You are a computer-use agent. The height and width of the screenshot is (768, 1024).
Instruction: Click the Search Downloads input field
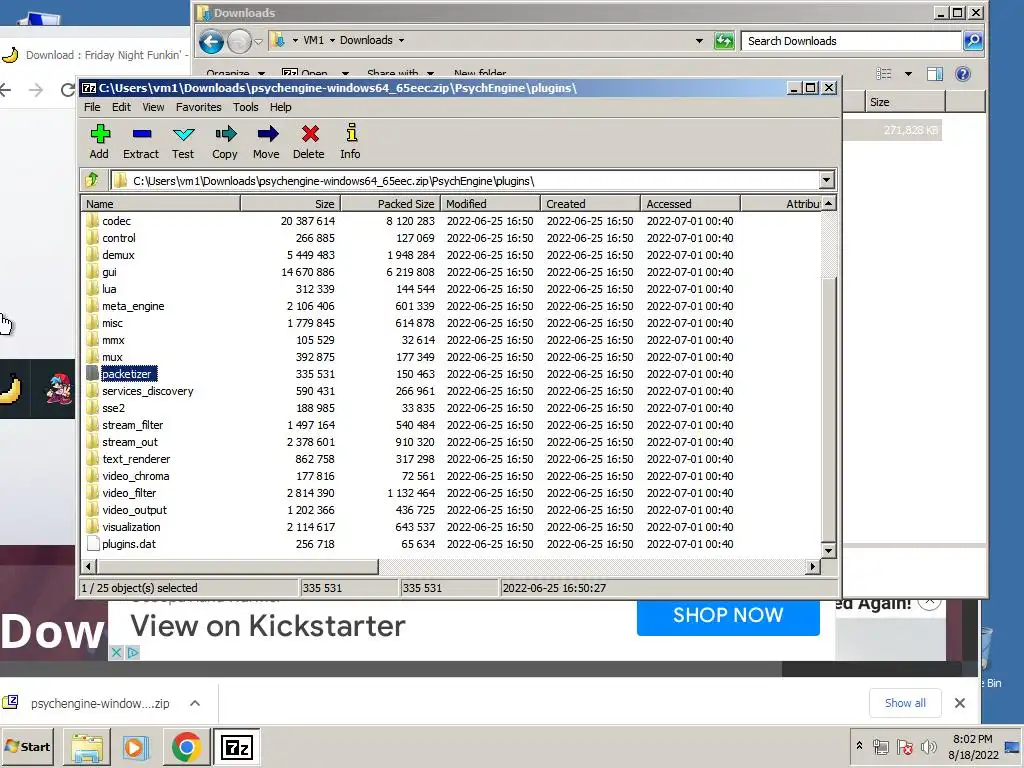point(851,41)
